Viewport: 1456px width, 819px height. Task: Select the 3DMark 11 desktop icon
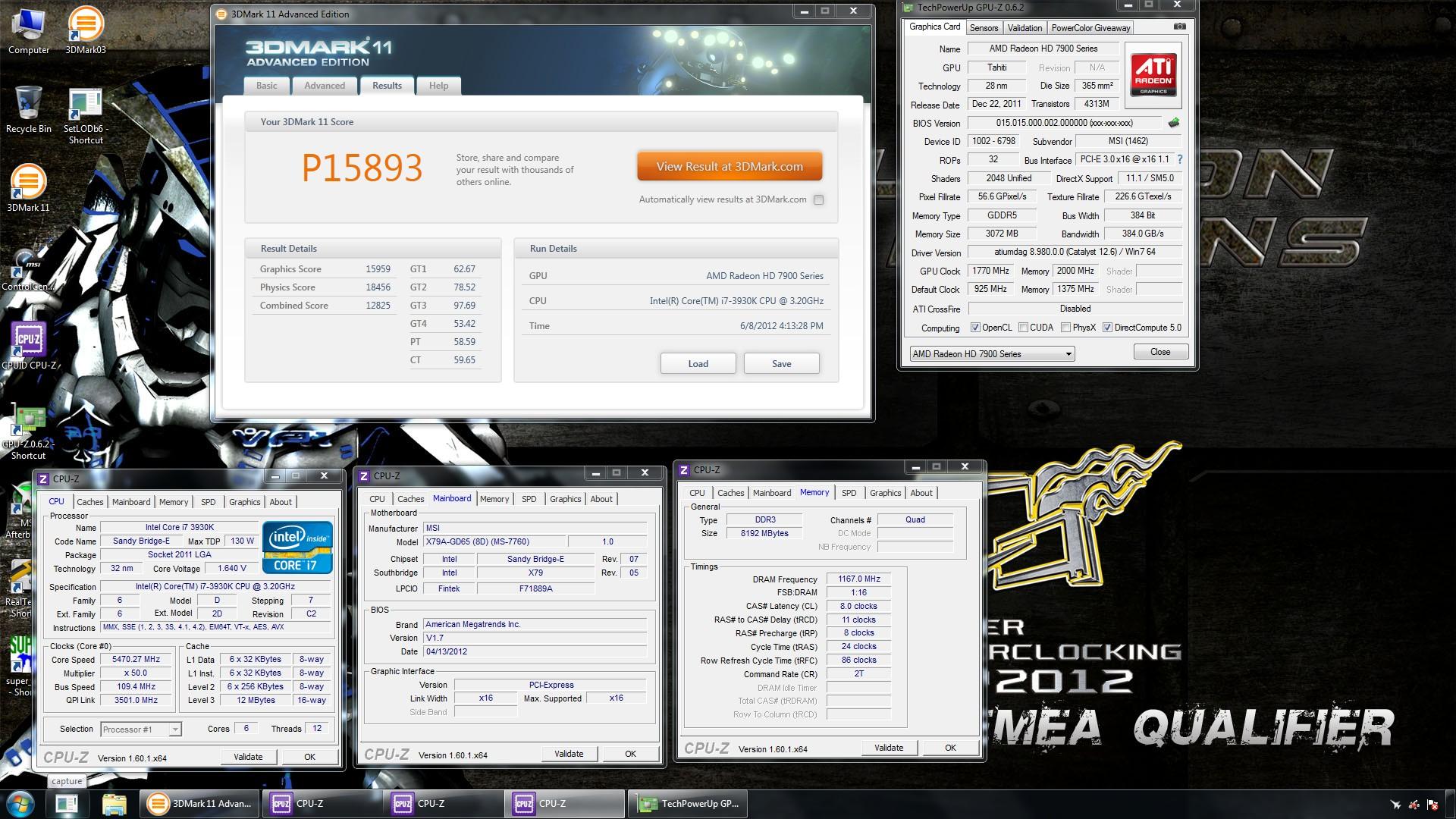coord(29,188)
